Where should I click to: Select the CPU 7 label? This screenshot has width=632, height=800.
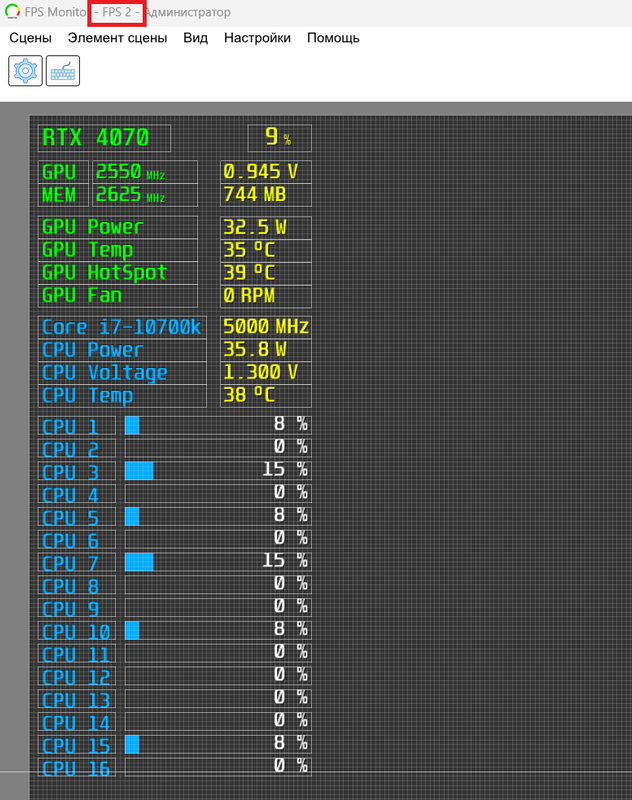click(77, 563)
